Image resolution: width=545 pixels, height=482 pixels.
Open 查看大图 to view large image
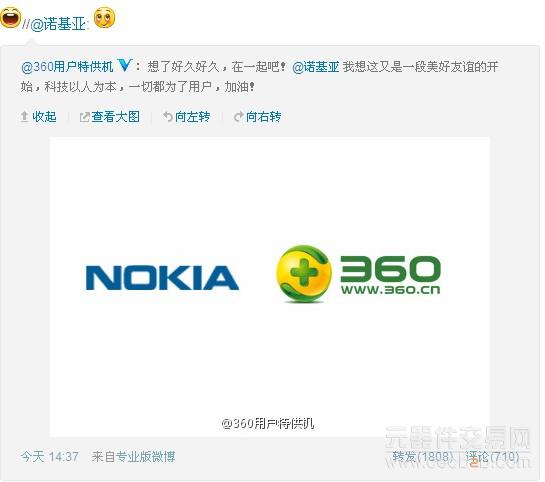[x=116, y=117]
